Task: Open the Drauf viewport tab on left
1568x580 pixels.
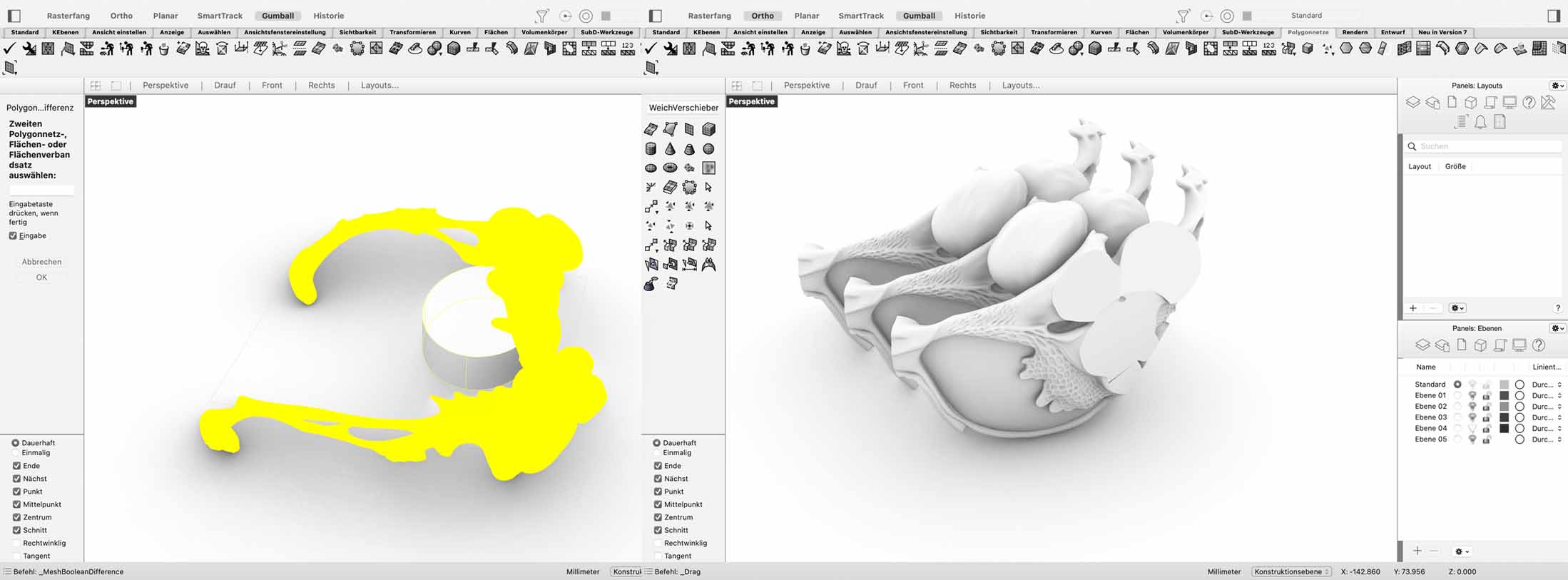Action: coord(225,86)
